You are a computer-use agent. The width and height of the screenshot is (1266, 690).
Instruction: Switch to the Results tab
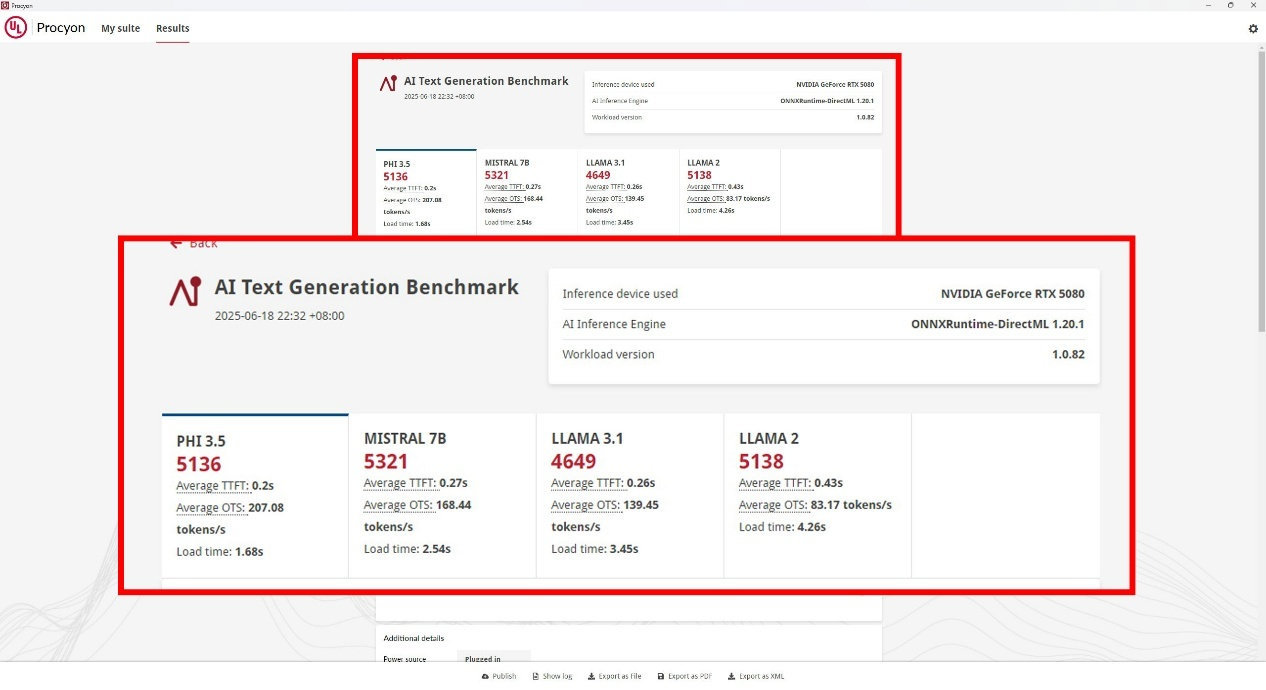(173, 29)
